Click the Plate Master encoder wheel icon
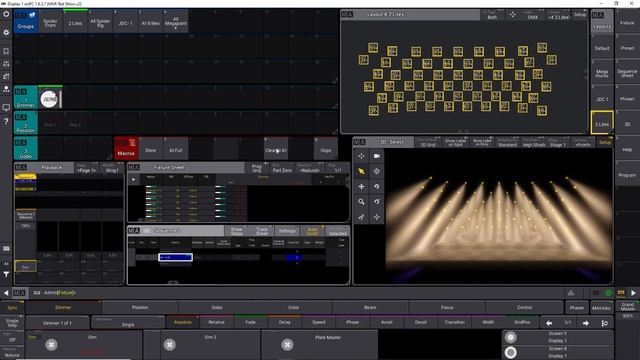Screen dimensions: 640x360 pyautogui.click(x=287, y=345)
